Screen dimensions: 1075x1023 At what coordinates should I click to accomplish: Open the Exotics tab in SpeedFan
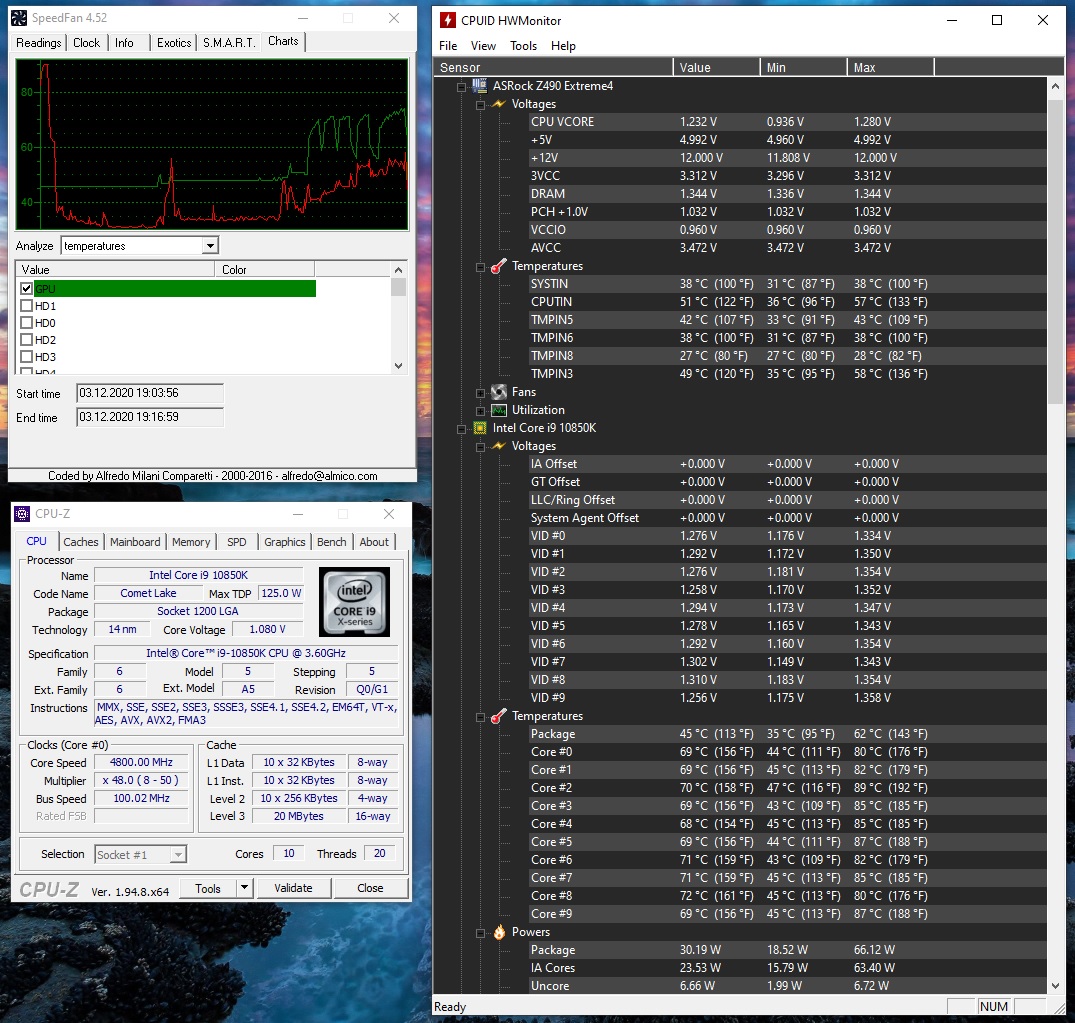(173, 43)
